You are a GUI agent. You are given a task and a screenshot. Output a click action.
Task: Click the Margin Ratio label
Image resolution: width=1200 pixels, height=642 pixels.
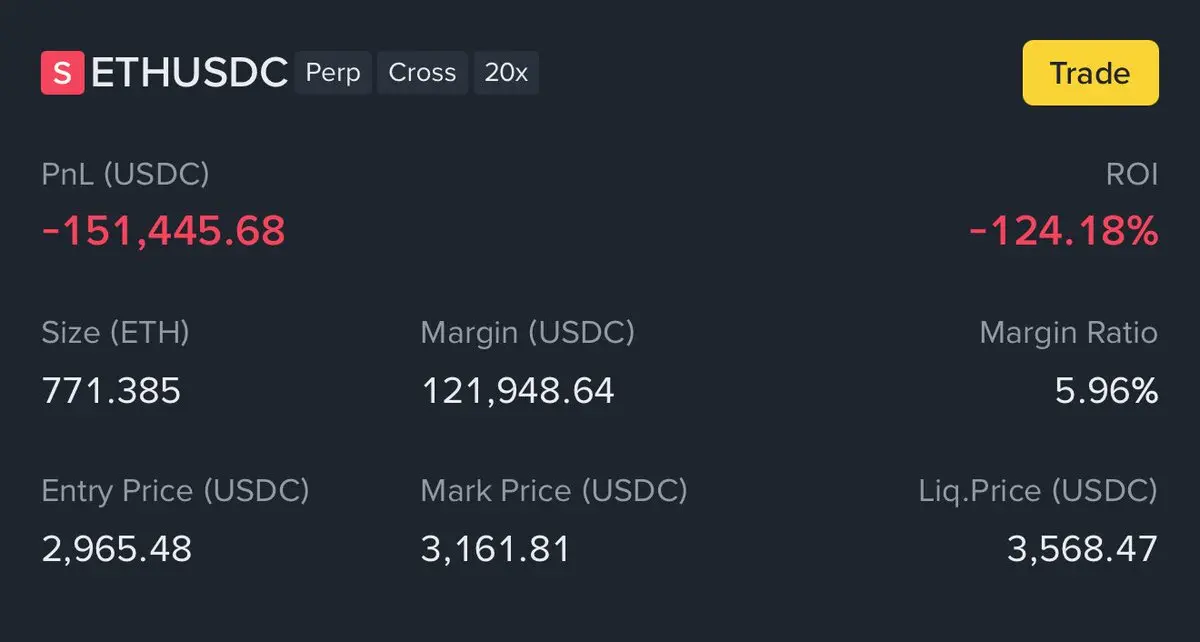click(x=1068, y=333)
